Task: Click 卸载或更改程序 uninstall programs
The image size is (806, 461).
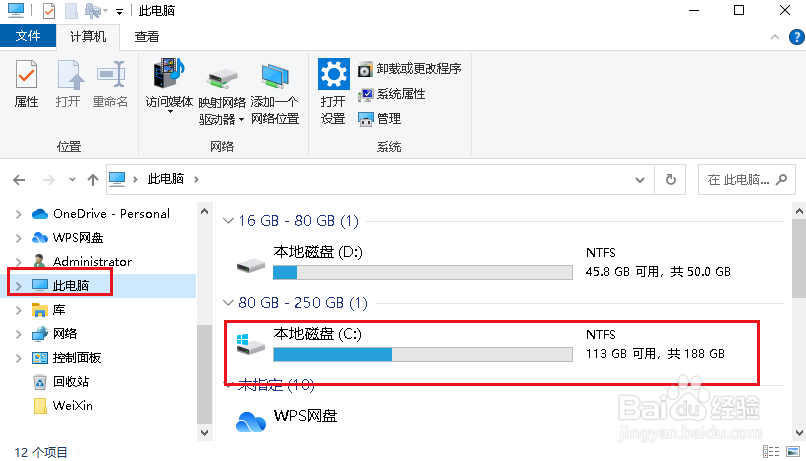Action: click(x=410, y=69)
